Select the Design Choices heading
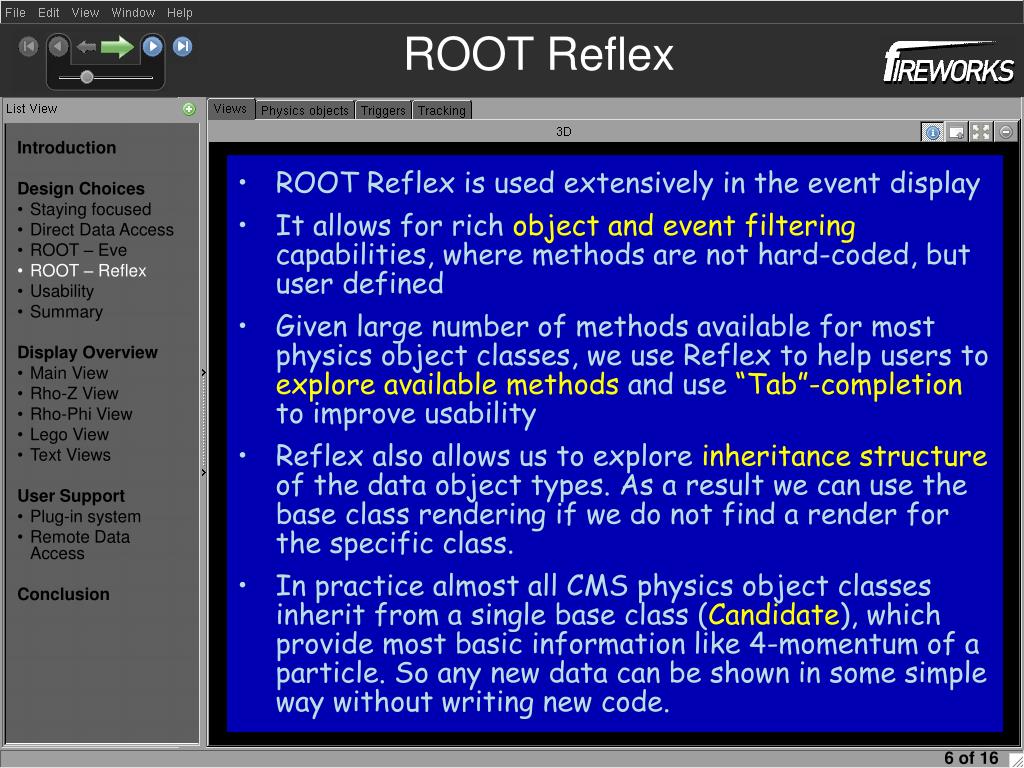This screenshot has height=768, width=1024. tap(81, 189)
